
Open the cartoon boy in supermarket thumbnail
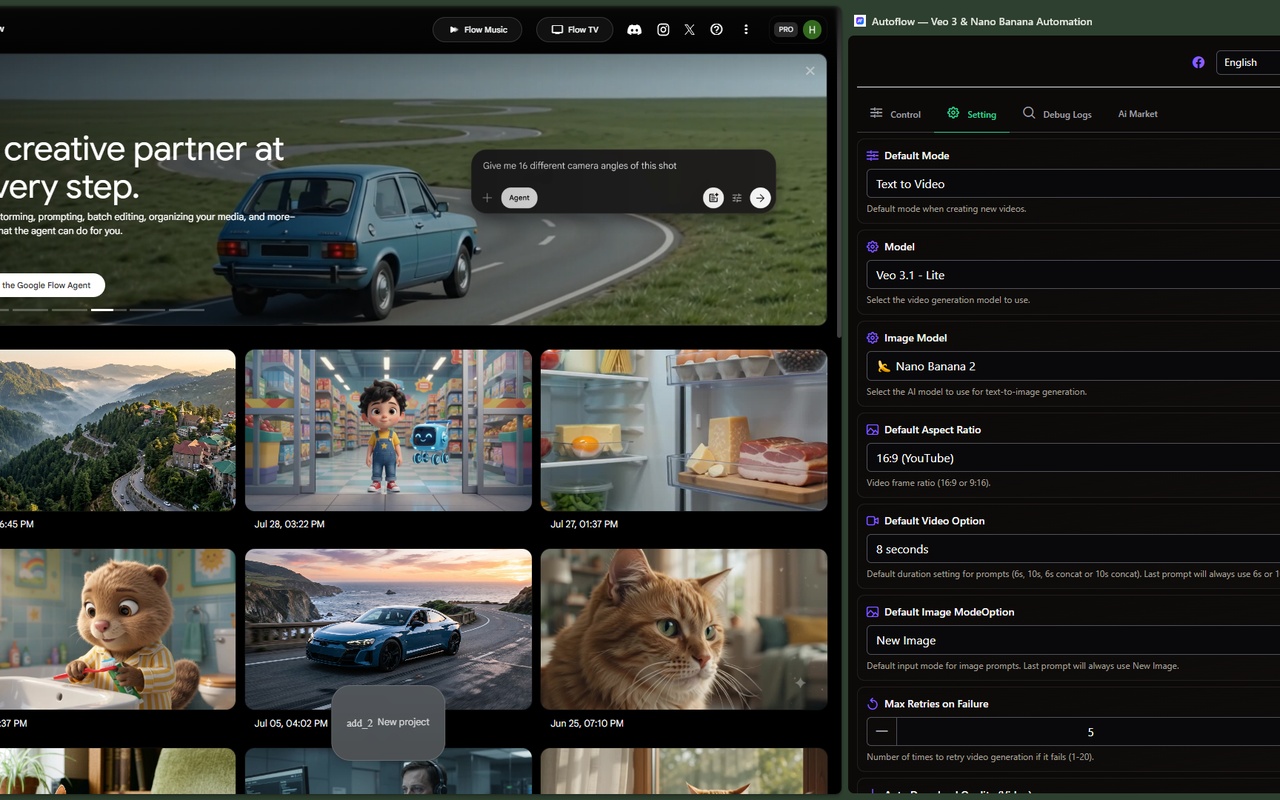tap(388, 430)
